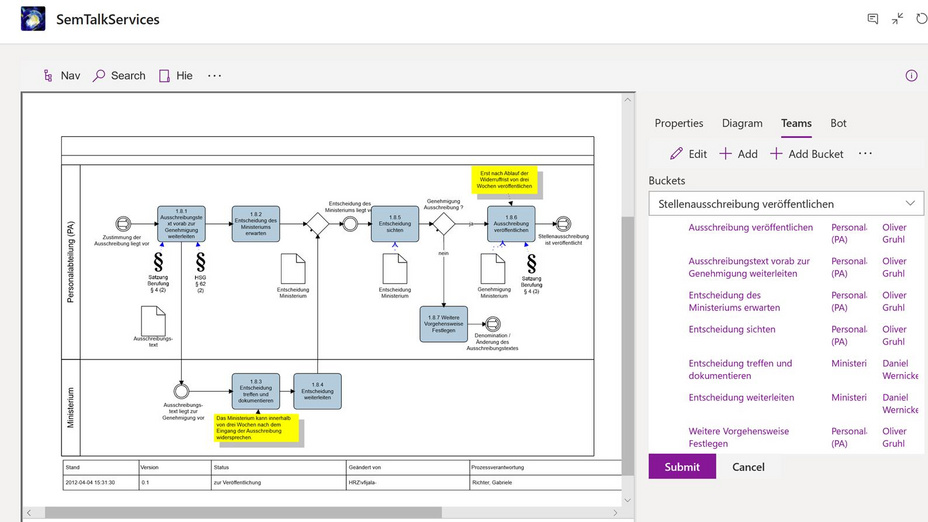Open task Entscheidung des Ministeriums erwarten

click(x=734, y=301)
